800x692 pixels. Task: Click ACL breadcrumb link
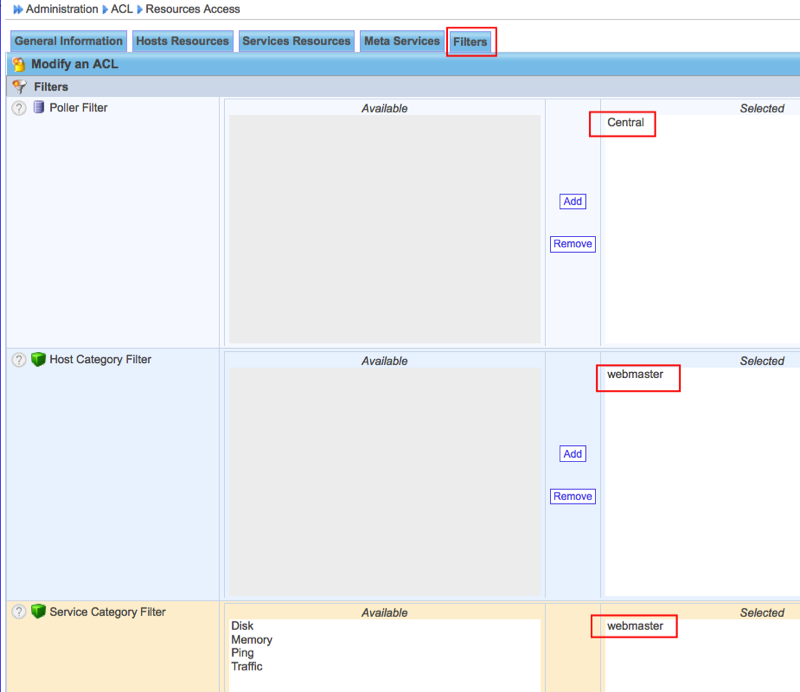tap(121, 9)
